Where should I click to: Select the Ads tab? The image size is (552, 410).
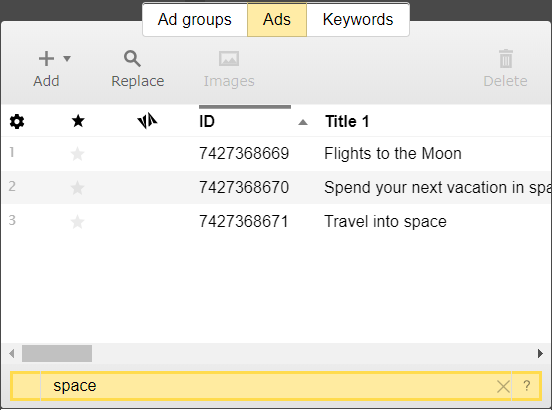point(277,19)
